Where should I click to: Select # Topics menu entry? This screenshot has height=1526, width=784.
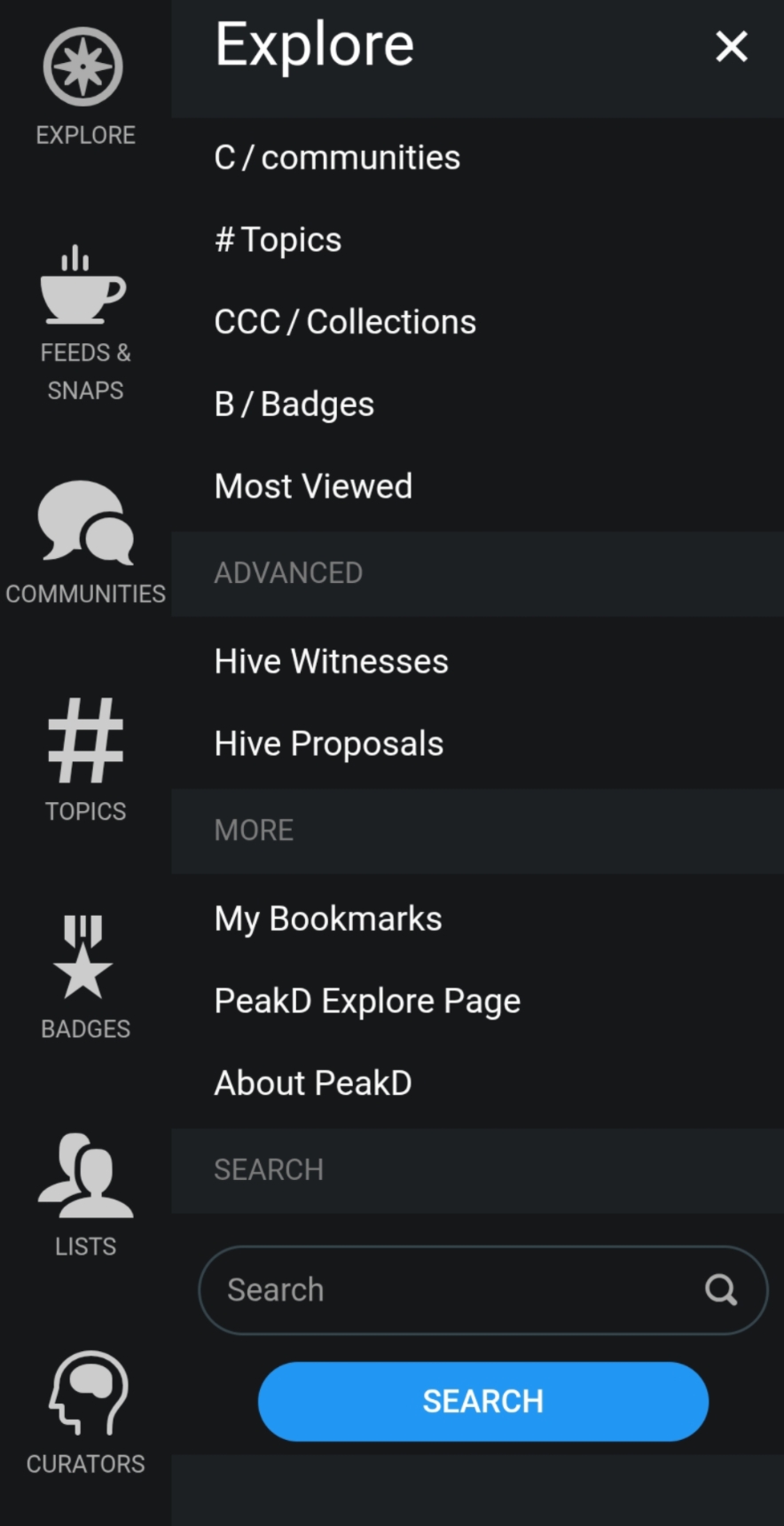pos(278,240)
